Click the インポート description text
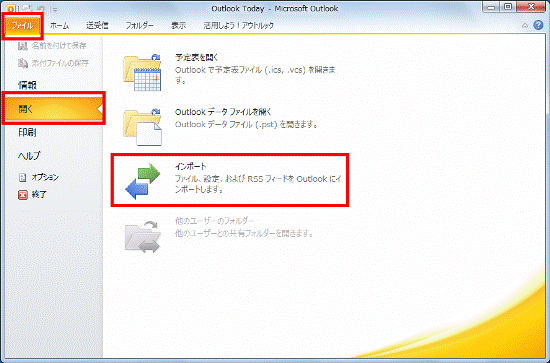Viewport: 550px width, 363px height. click(258, 184)
